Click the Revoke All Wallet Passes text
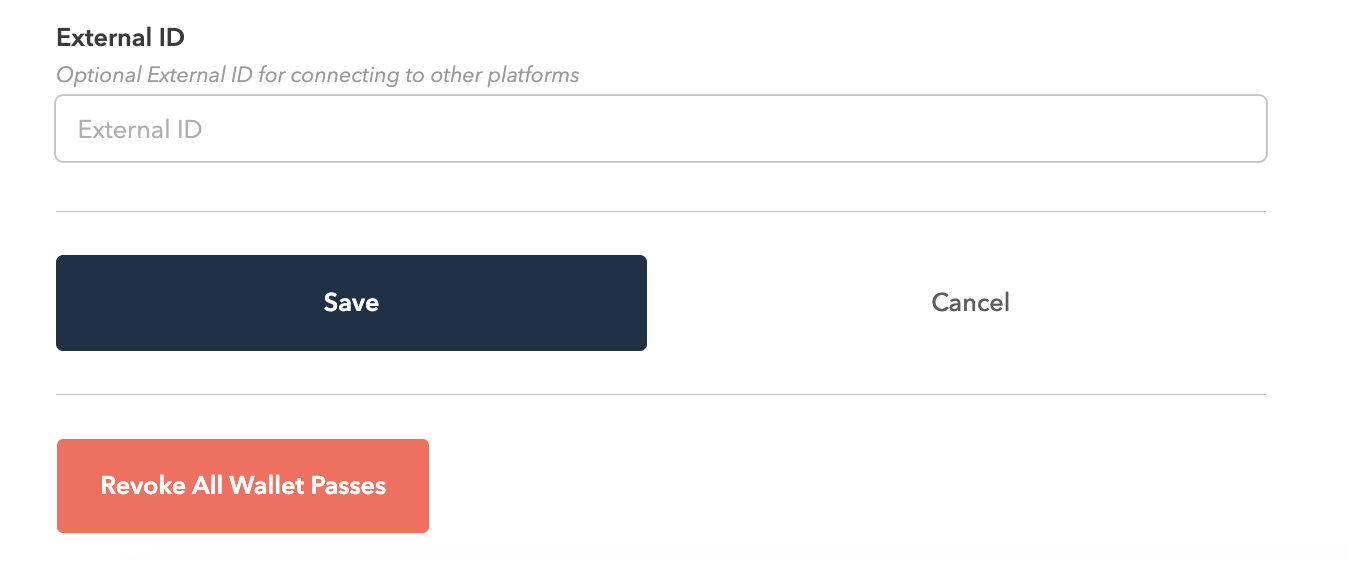The width and height of the screenshot is (1349, 561). [243, 486]
